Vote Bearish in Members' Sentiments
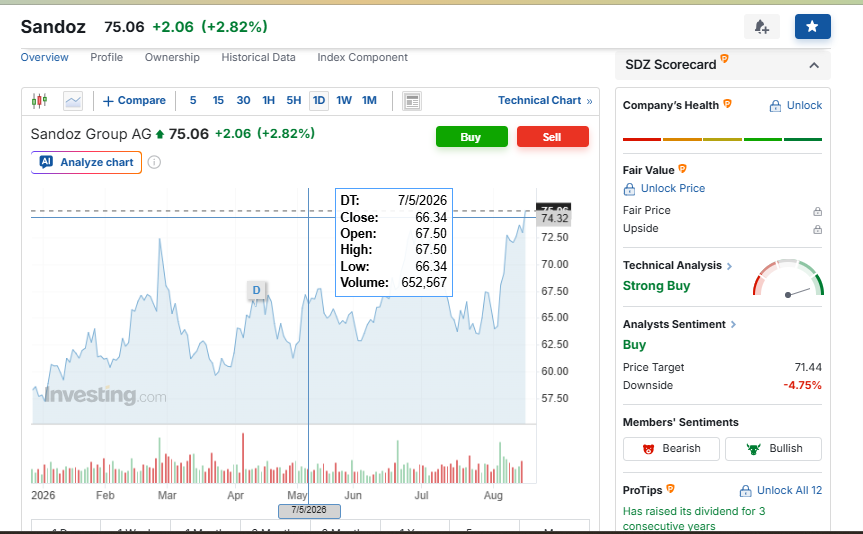Viewport: 863px width, 534px height. coord(671,449)
